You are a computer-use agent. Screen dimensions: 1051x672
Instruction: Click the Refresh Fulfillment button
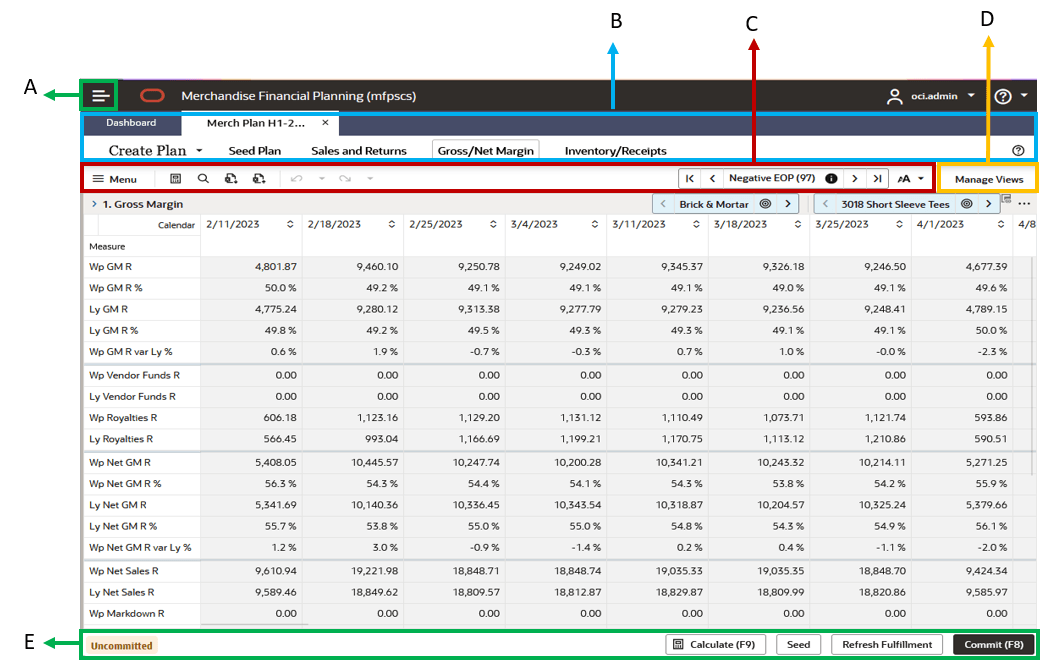[x=887, y=645]
